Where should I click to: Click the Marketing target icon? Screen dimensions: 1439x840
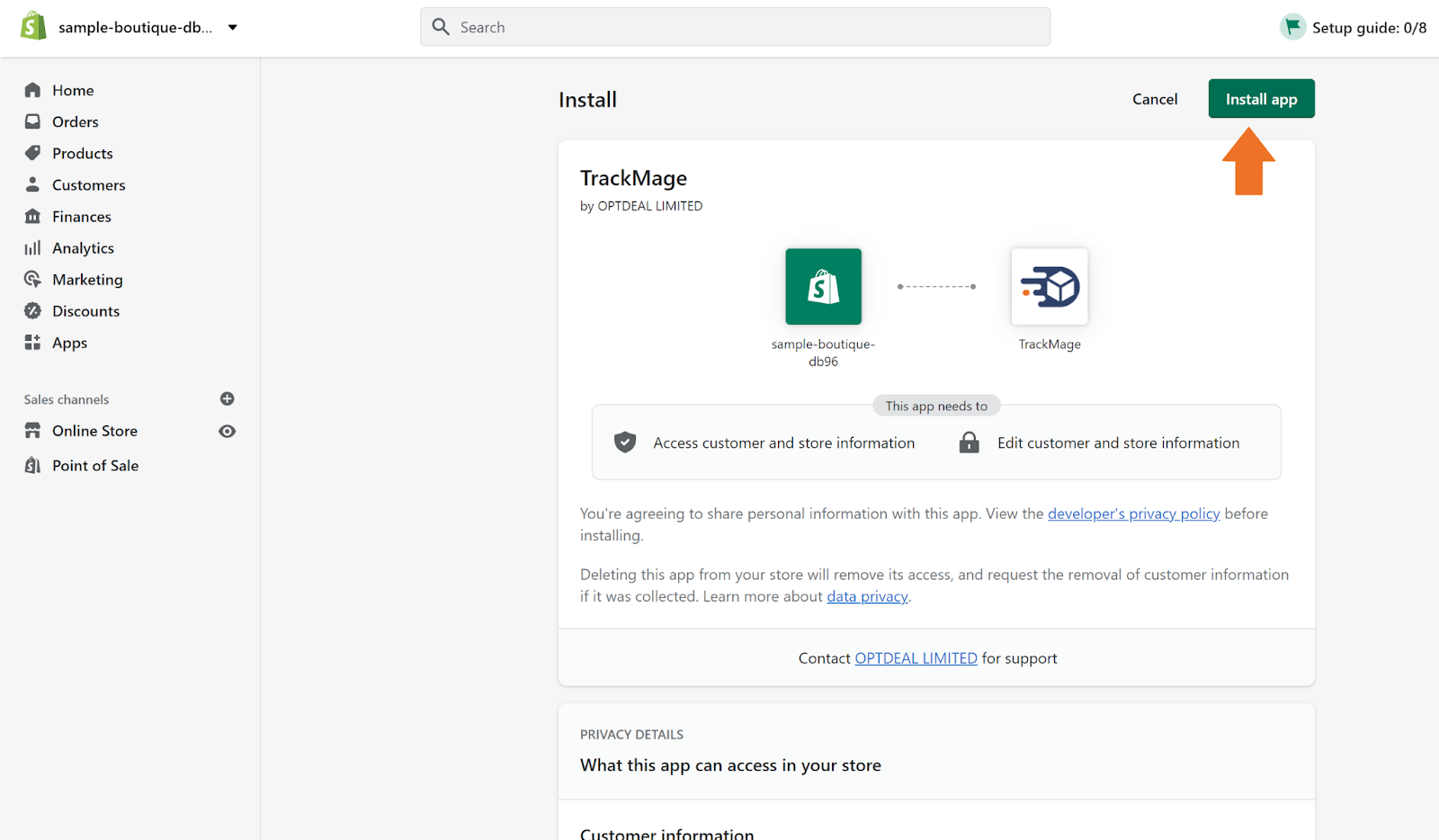pos(33,279)
